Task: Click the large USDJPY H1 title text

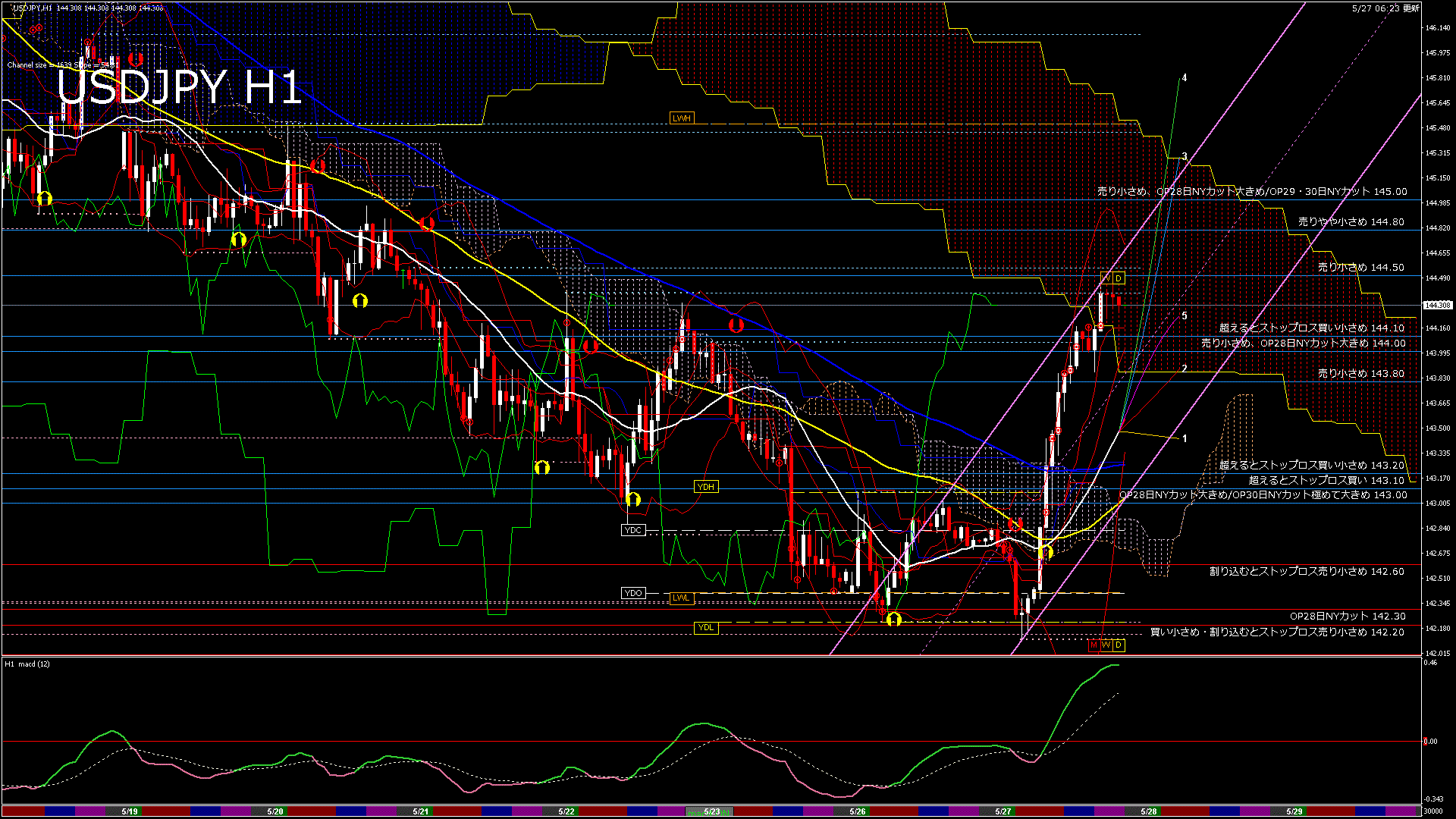Action: (x=179, y=88)
